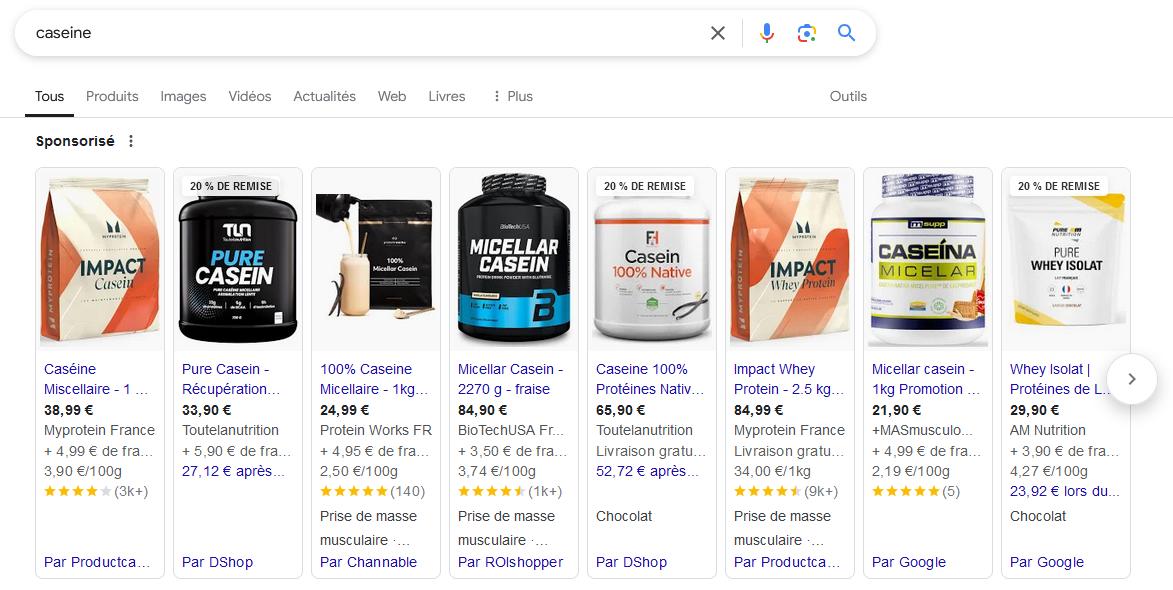1173x590 pixels.
Task: Click the '84,90 €' price
Action: (483, 410)
